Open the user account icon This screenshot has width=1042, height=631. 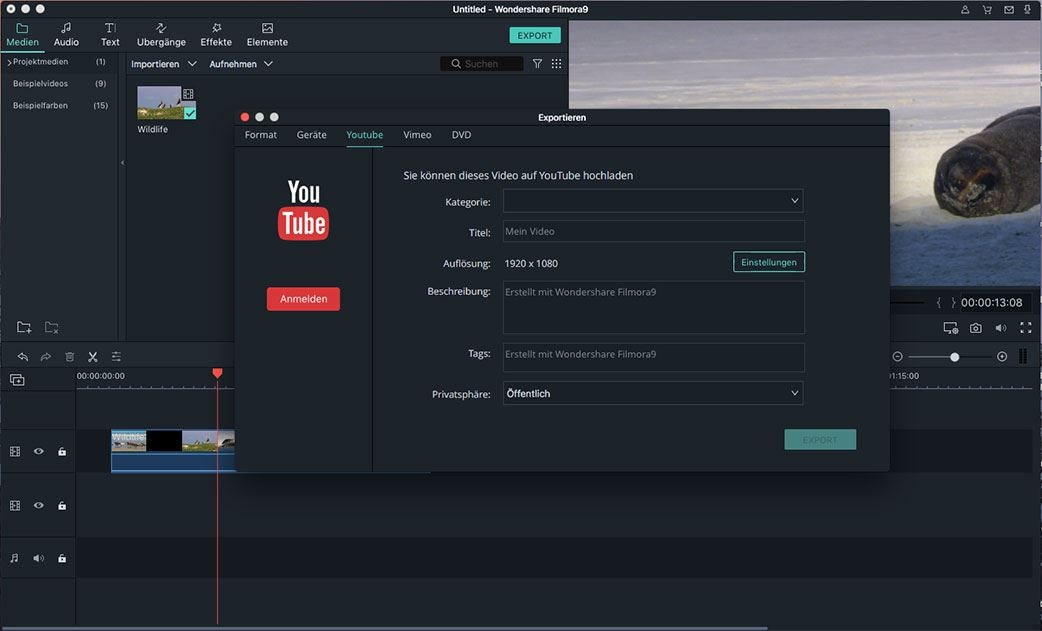pos(965,10)
